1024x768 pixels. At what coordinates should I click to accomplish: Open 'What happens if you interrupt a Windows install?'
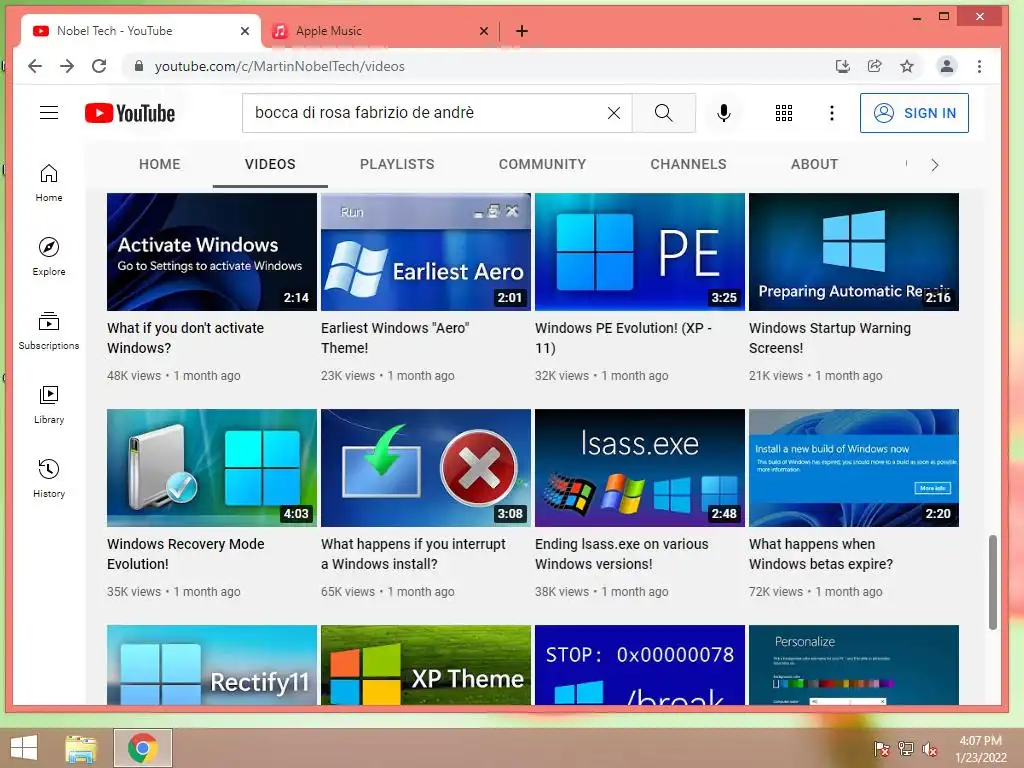tap(413, 554)
